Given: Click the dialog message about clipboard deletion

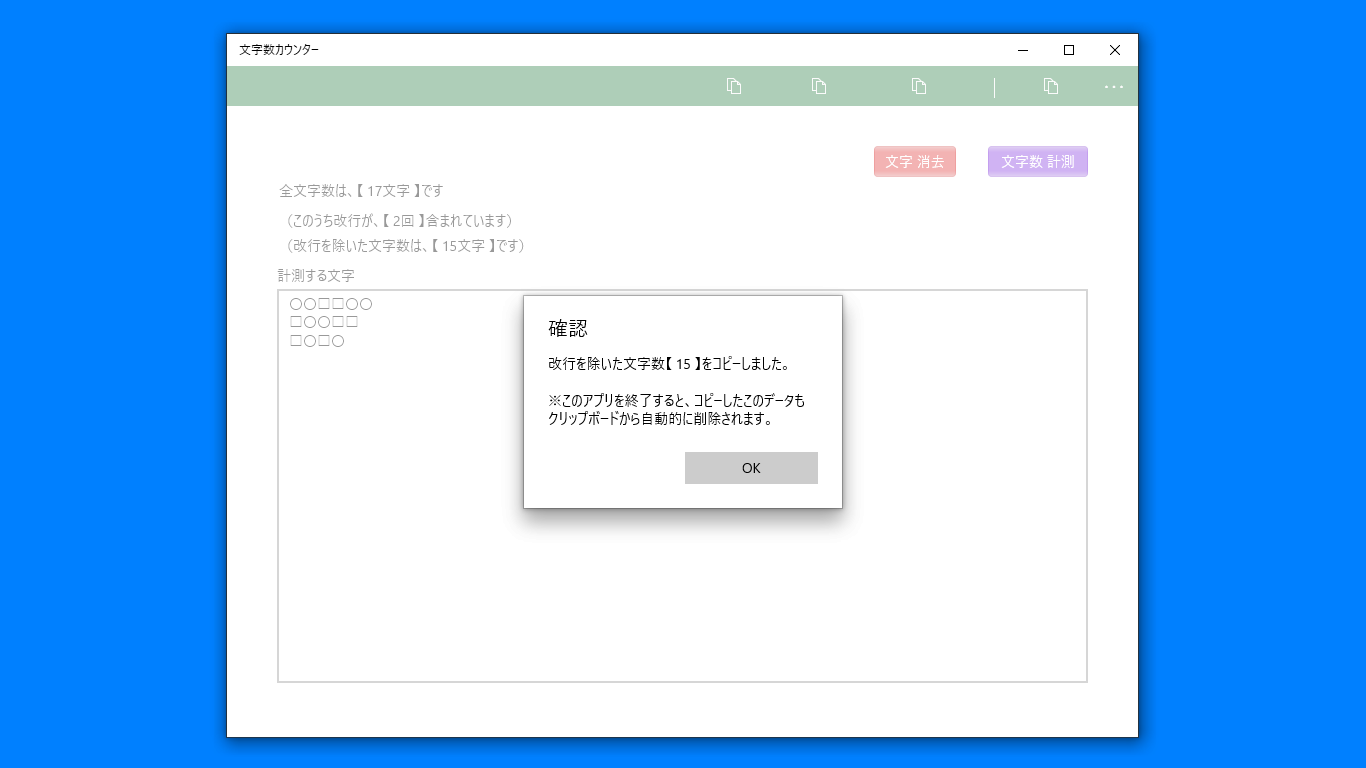Looking at the screenshot, I should tap(666, 408).
